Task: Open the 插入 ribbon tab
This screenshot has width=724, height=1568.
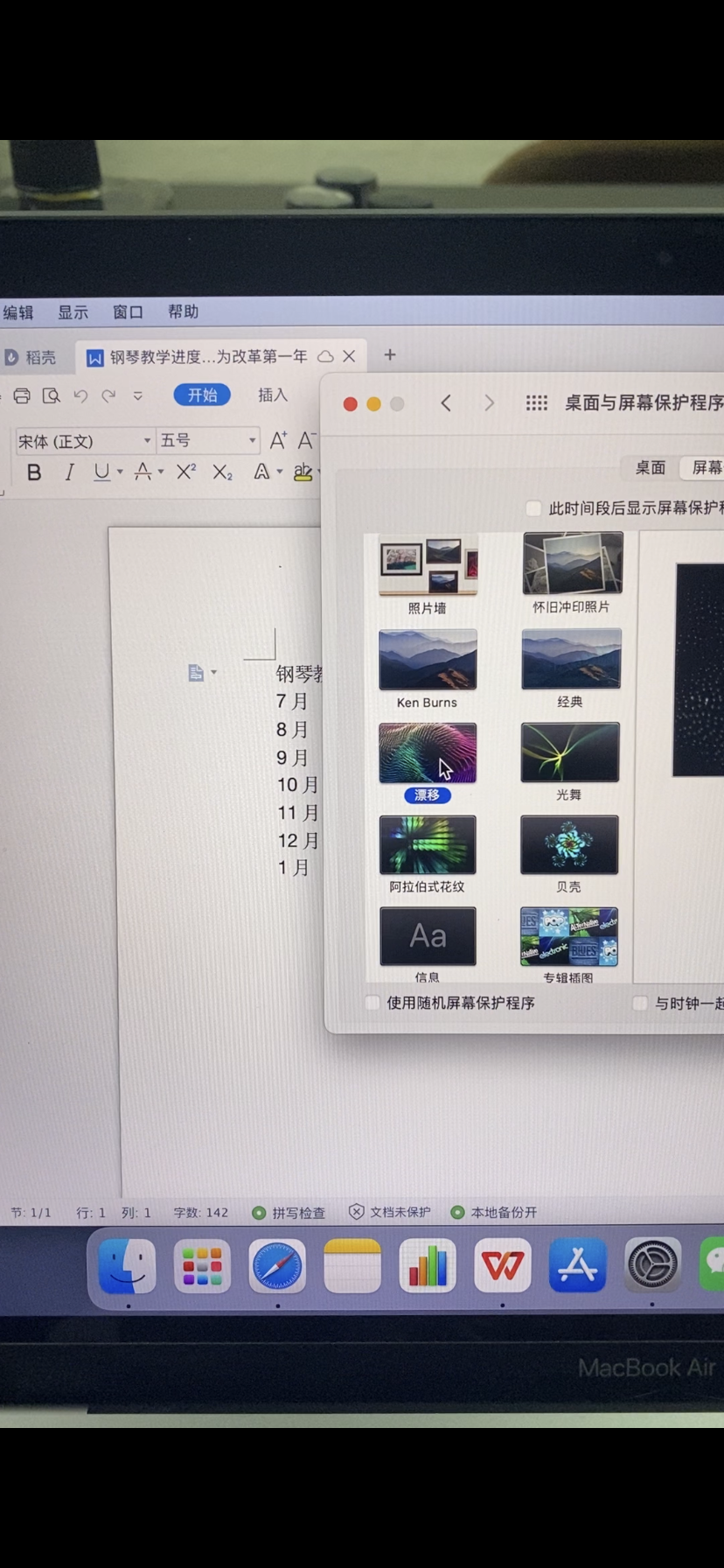Action: [273, 395]
